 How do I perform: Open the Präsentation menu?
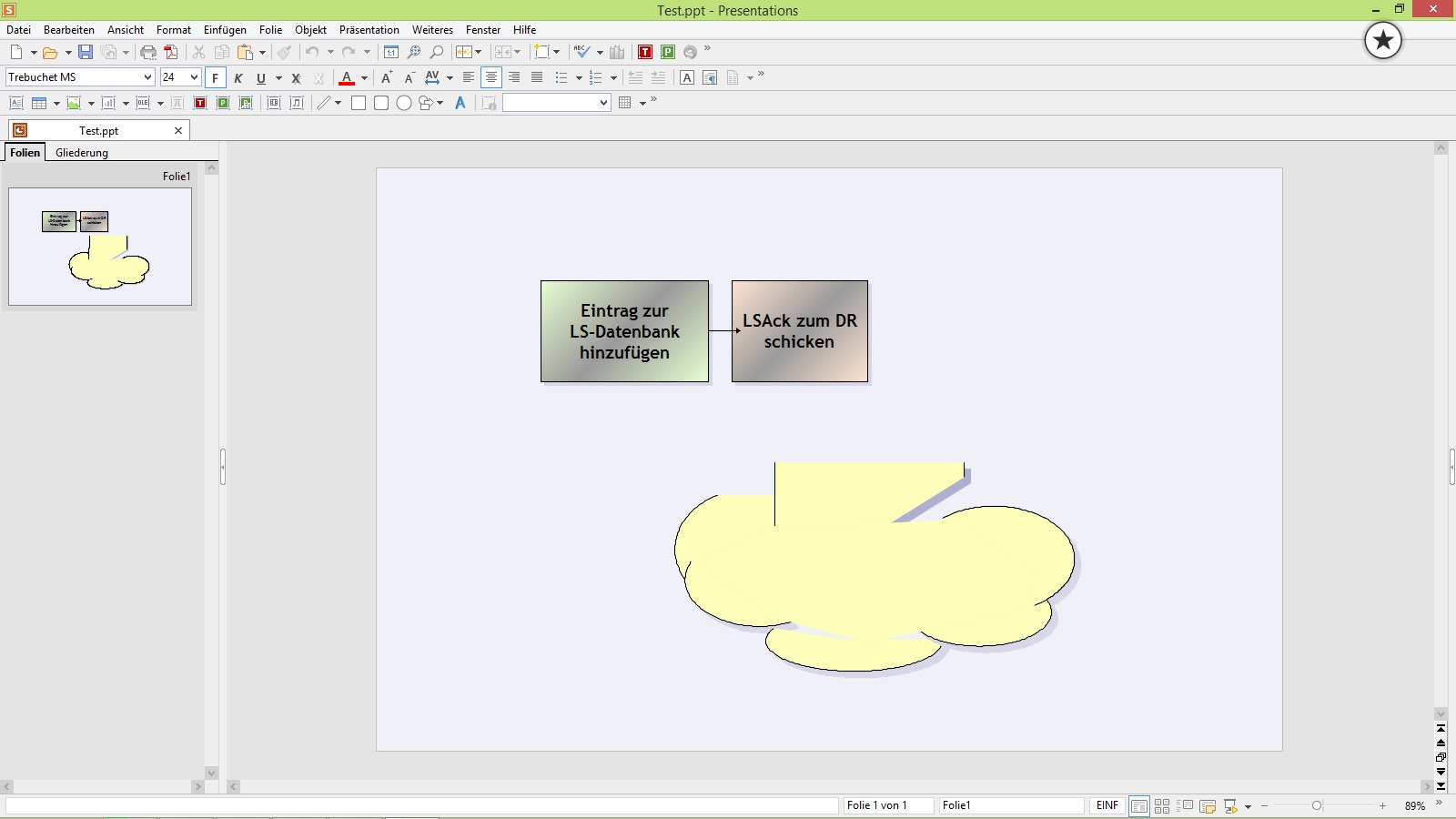[369, 30]
